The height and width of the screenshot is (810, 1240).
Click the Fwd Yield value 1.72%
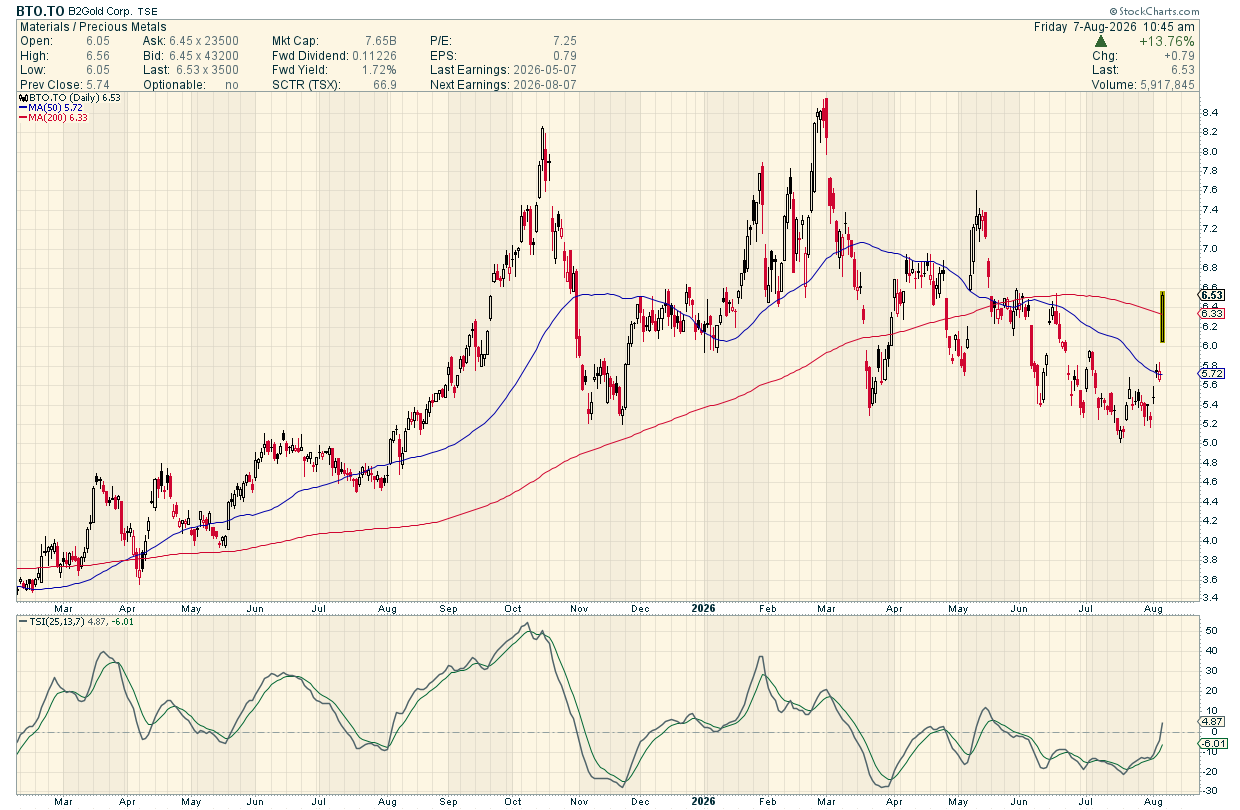click(x=379, y=70)
